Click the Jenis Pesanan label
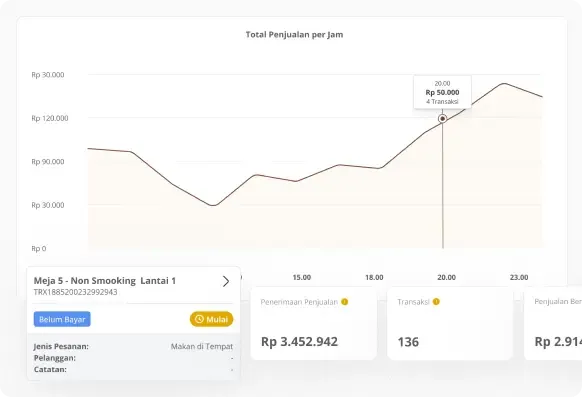 coord(61,347)
